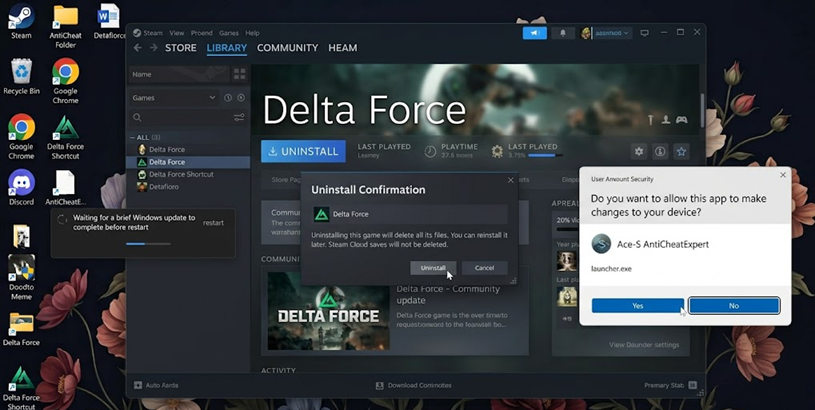The height and width of the screenshot is (410, 815).
Task: Cancel the uninstall confirmation
Action: click(x=484, y=268)
